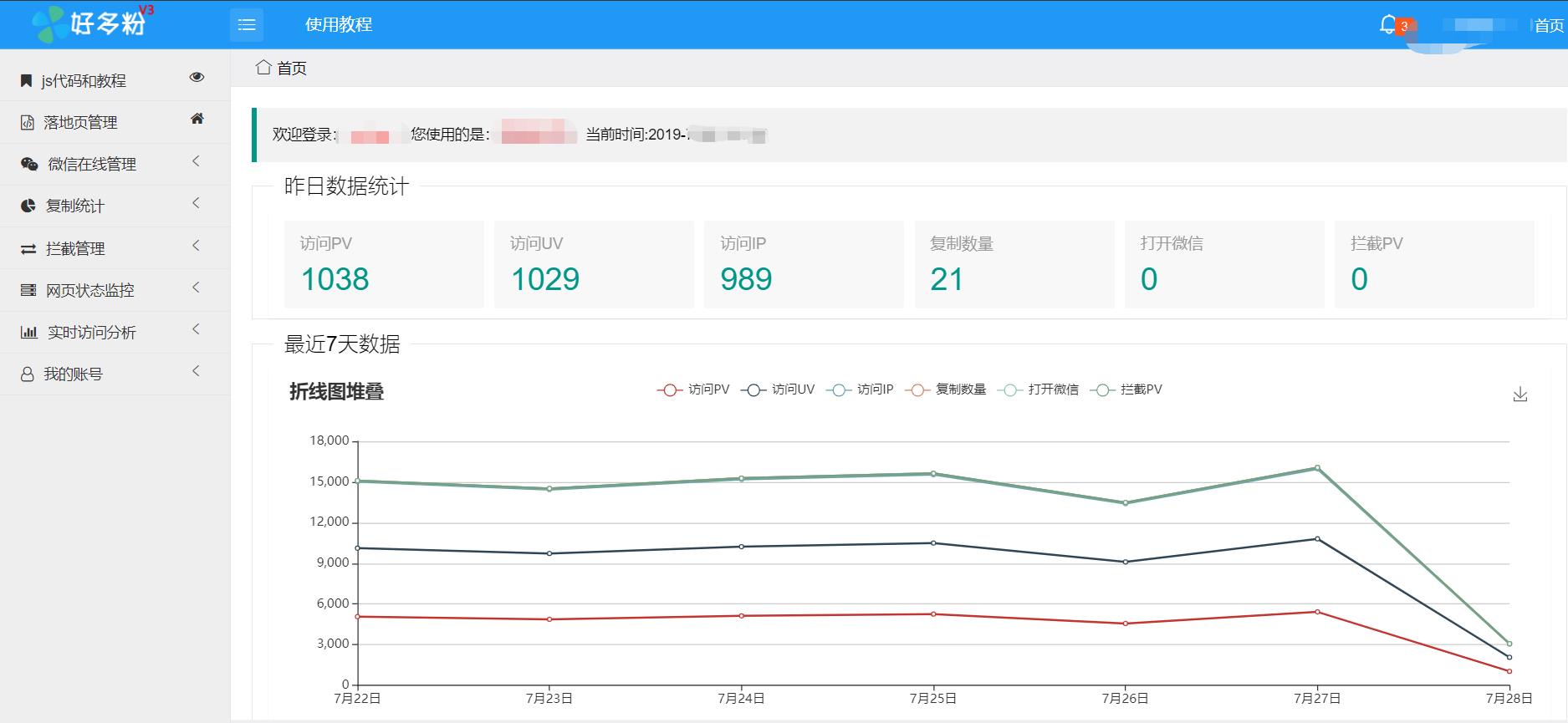The width and height of the screenshot is (1568, 723).
Task: Click the dark blue line point at 7月26日
Action: tap(1126, 562)
